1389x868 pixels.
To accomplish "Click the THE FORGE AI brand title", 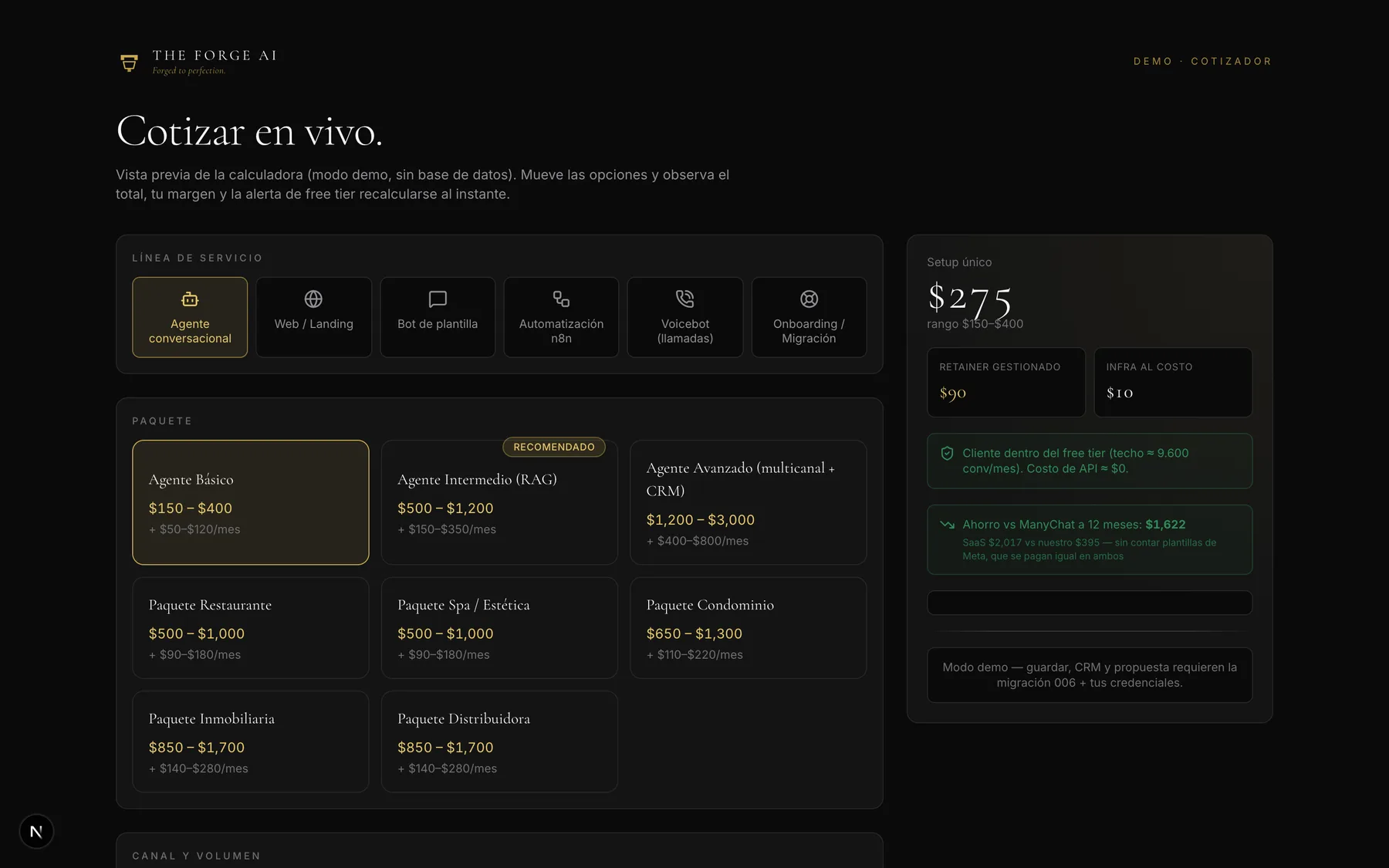I will 215,56.
